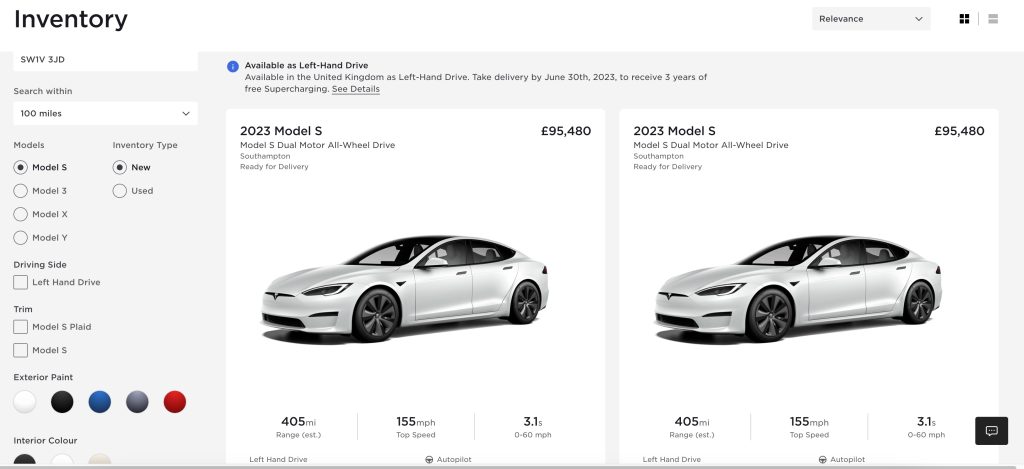
Task: Open the See Details link
Action: point(356,89)
